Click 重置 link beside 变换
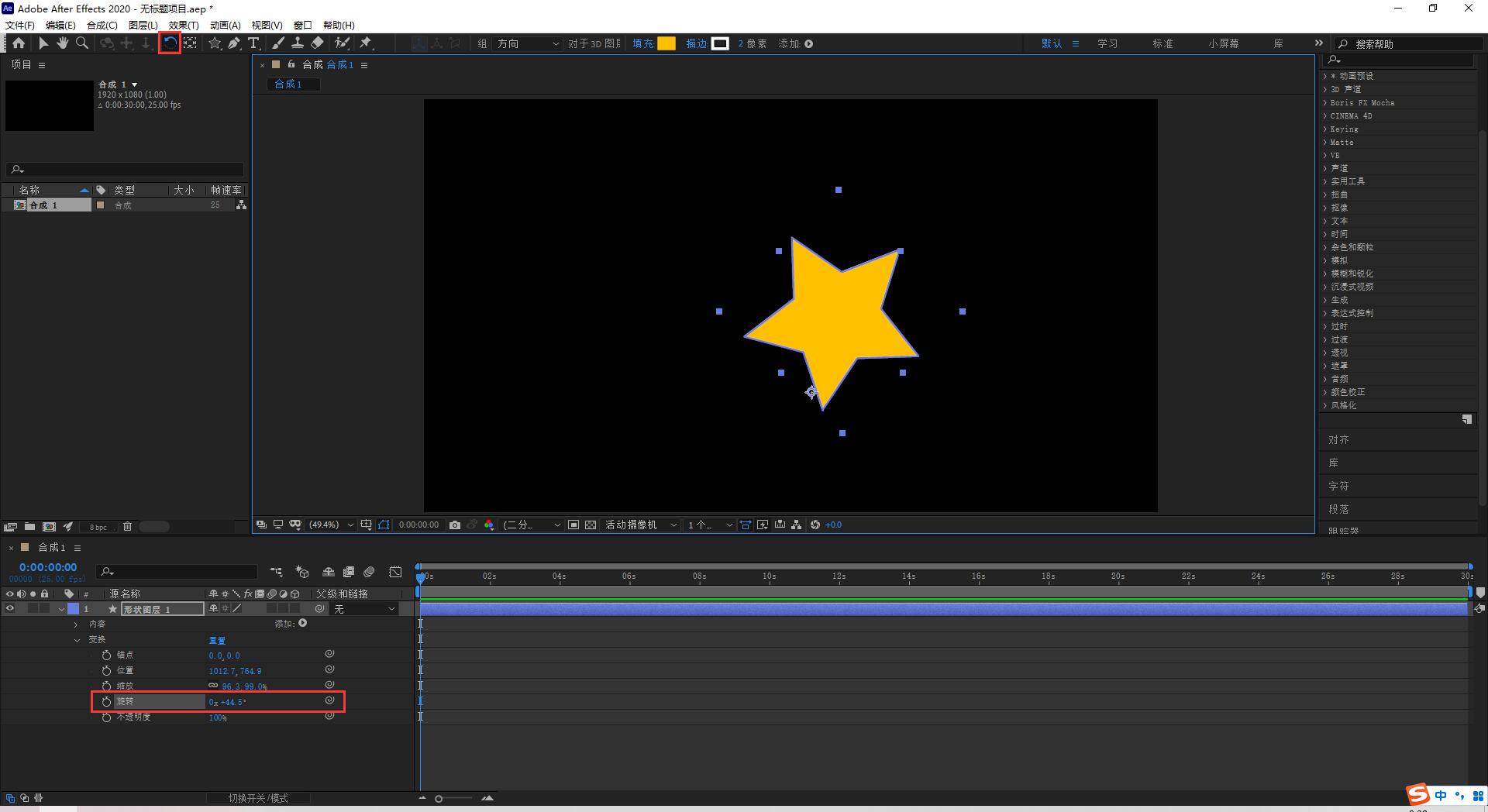Image resolution: width=1488 pixels, height=812 pixels. click(x=217, y=640)
